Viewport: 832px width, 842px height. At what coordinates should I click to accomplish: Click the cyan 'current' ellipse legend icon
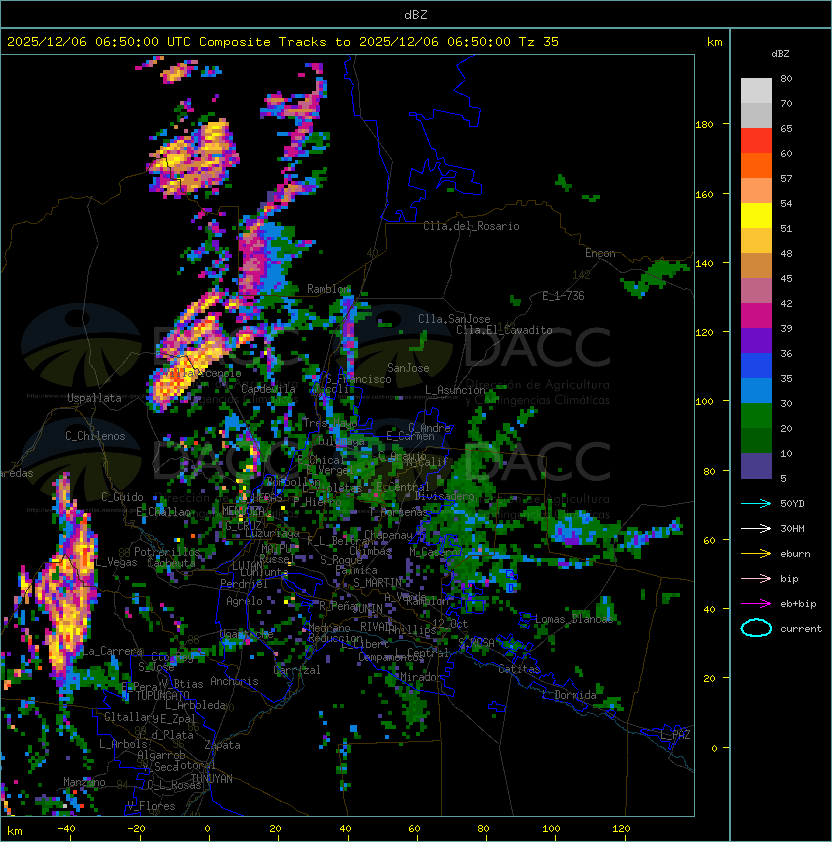pyautogui.click(x=756, y=628)
